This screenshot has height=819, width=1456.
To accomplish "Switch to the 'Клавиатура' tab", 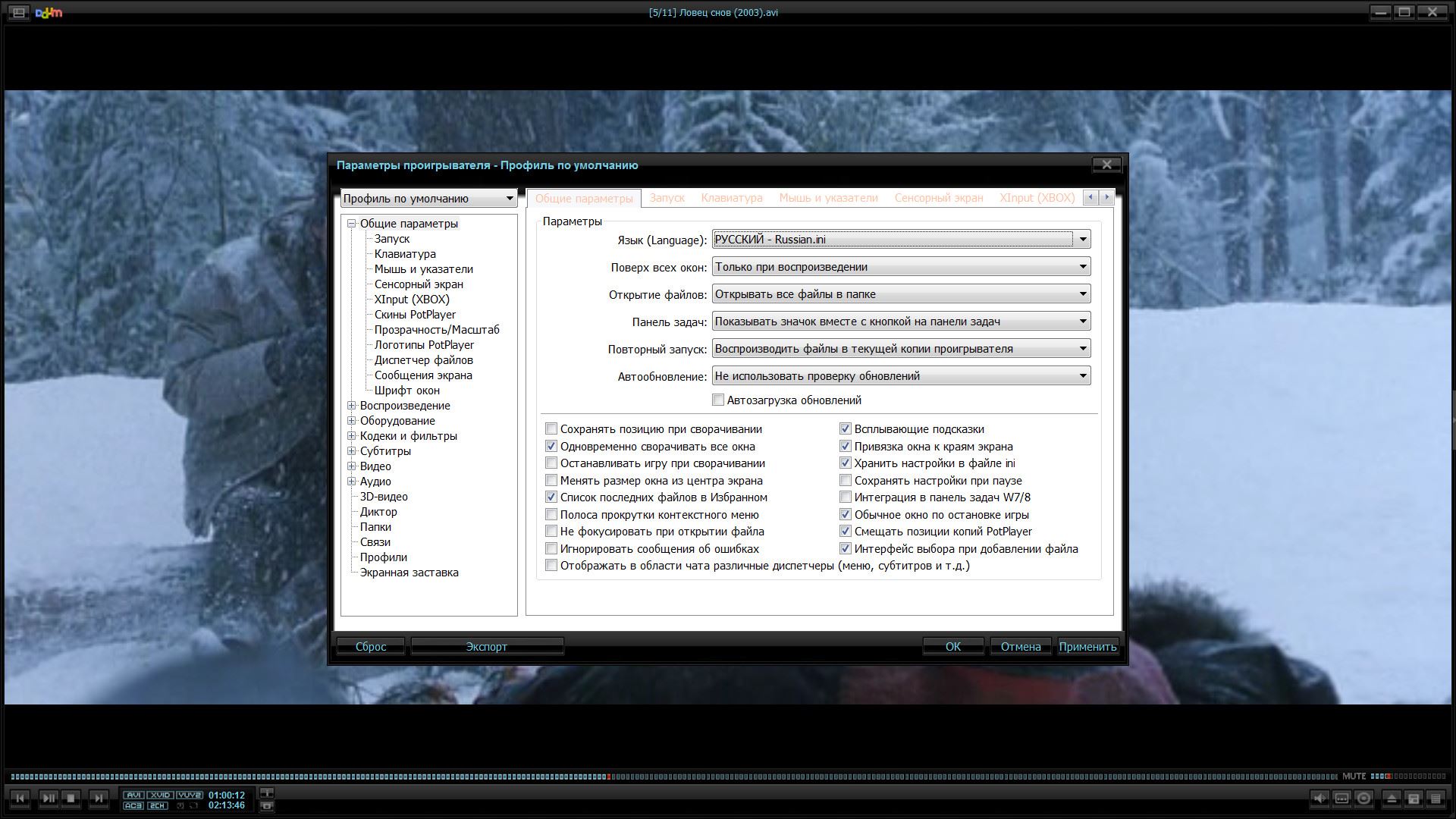I will click(731, 198).
